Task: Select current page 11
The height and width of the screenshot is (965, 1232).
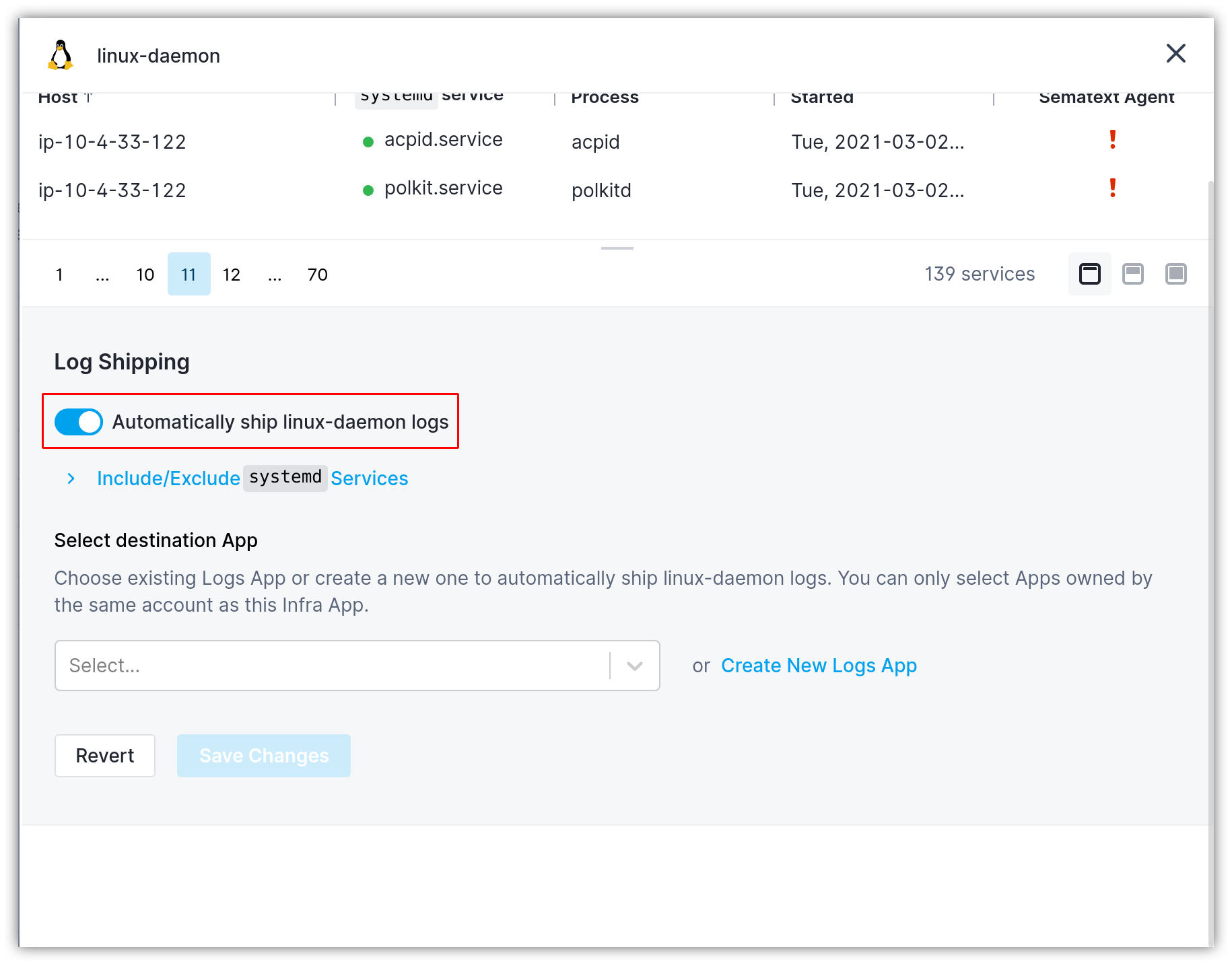Action: [x=189, y=274]
